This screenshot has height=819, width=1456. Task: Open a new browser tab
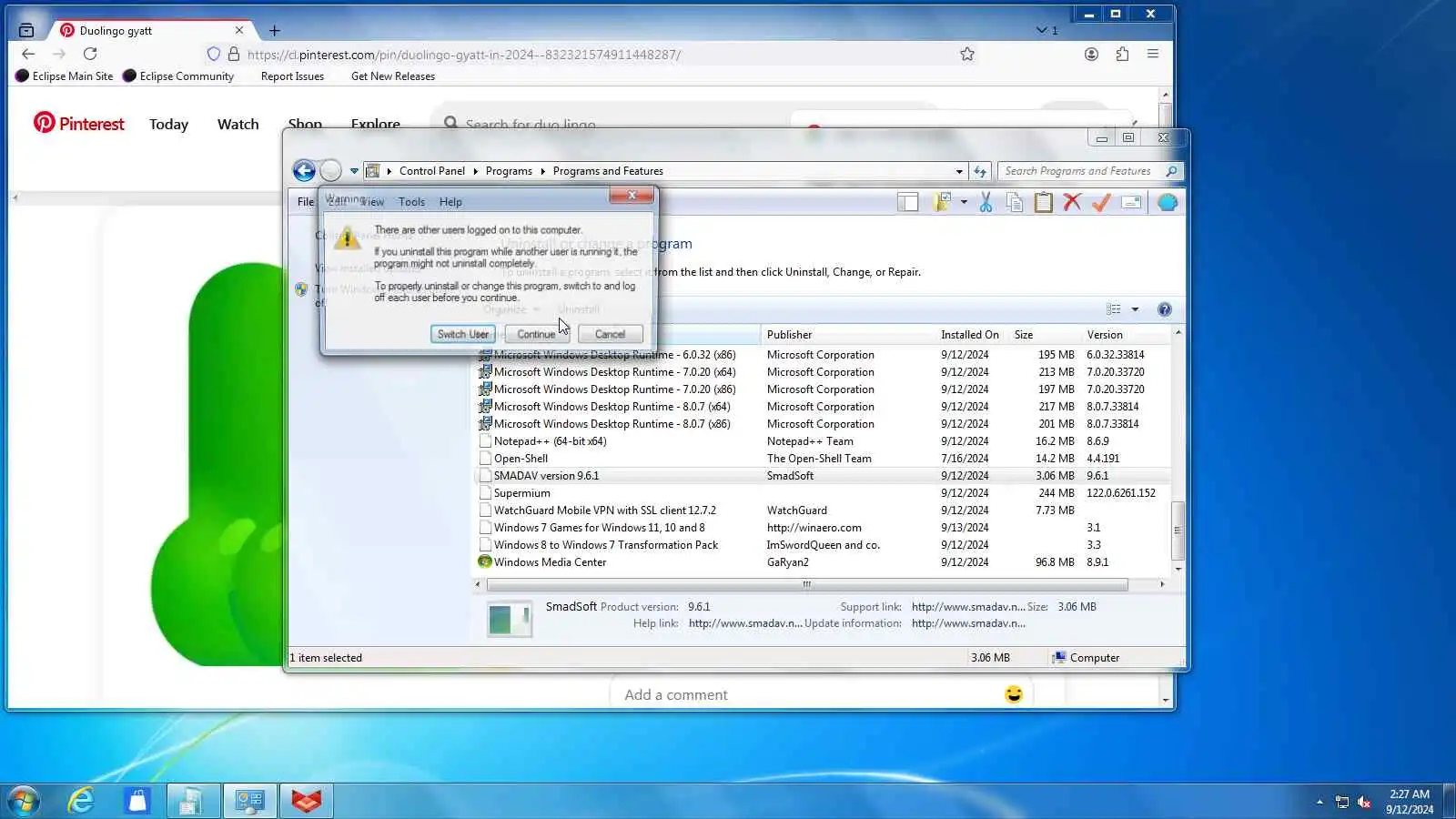[275, 30]
